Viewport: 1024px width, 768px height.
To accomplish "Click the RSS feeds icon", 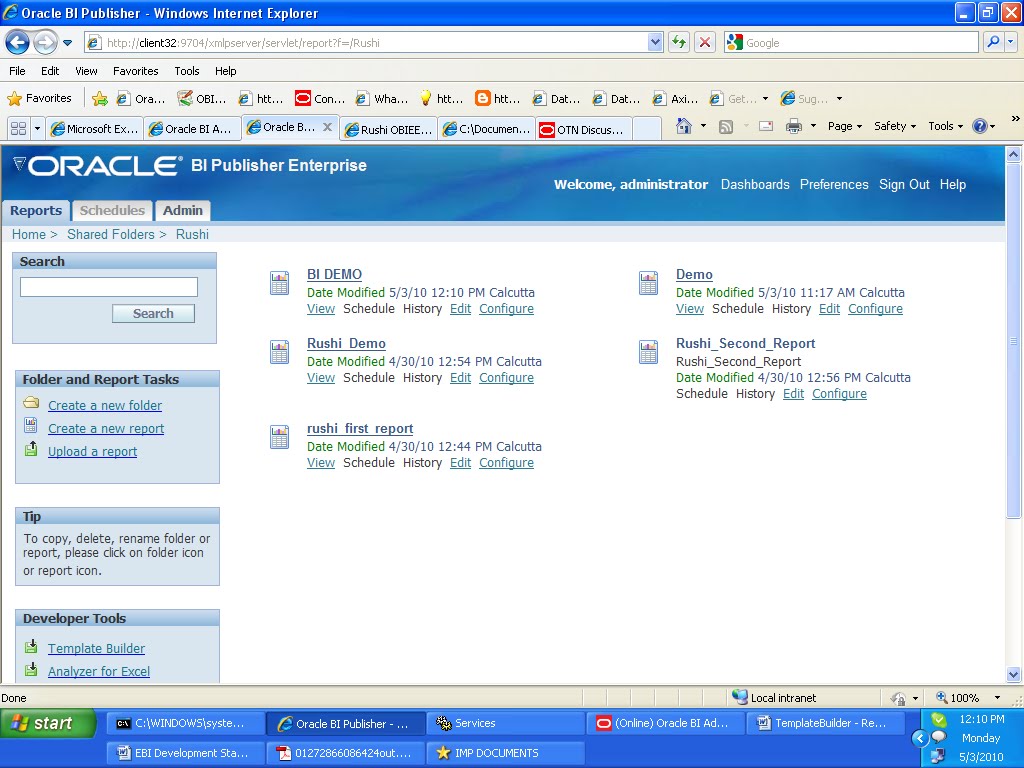I will tap(726, 127).
